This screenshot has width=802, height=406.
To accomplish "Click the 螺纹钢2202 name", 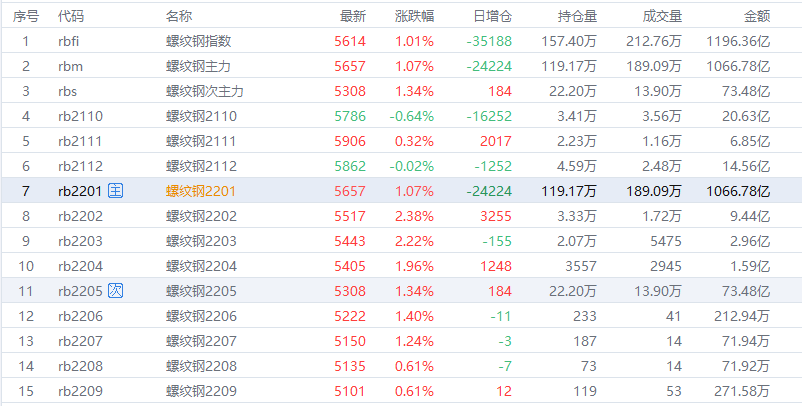I will (x=200, y=215).
